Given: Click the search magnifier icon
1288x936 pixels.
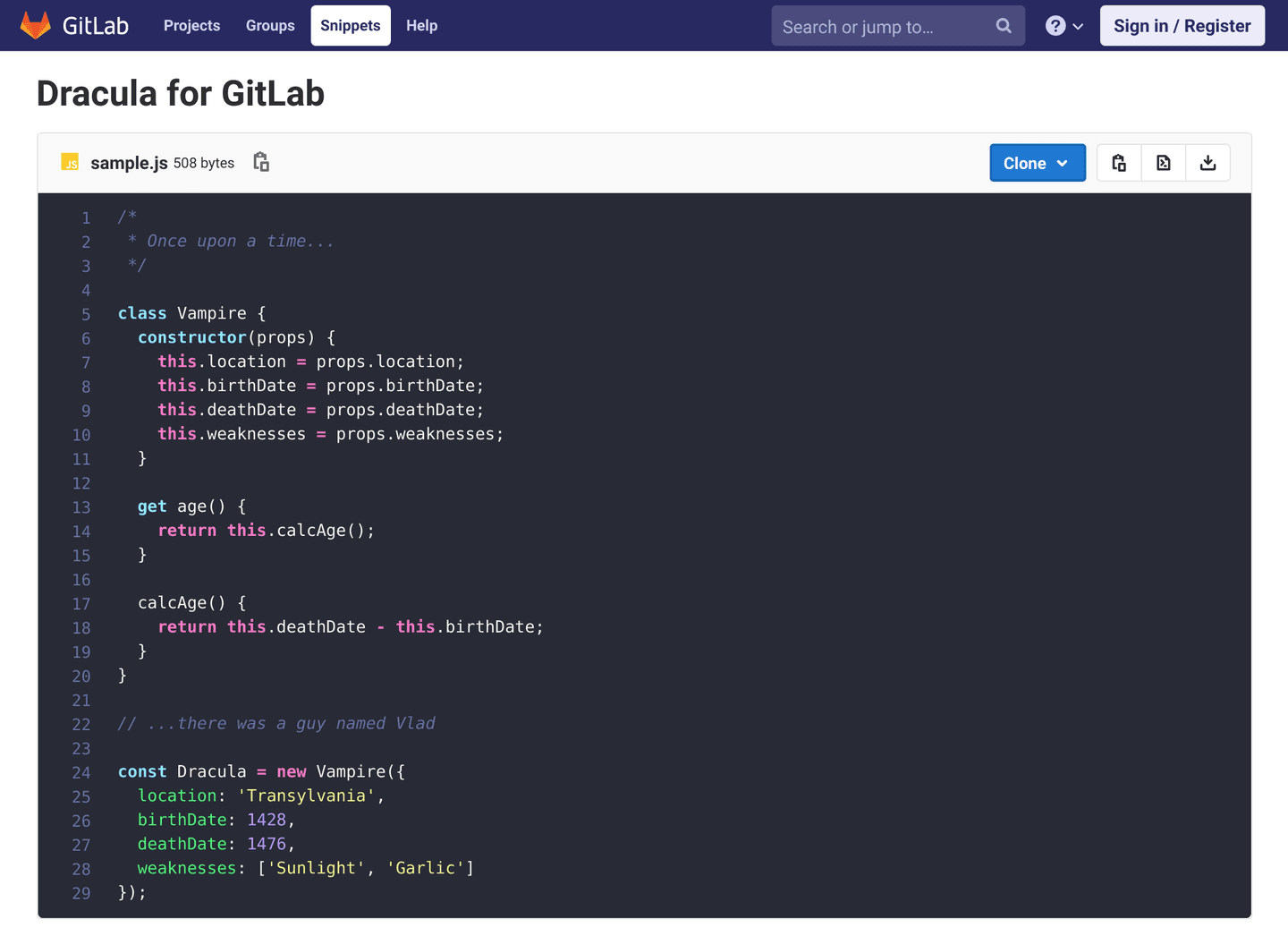Looking at the screenshot, I should (1003, 26).
